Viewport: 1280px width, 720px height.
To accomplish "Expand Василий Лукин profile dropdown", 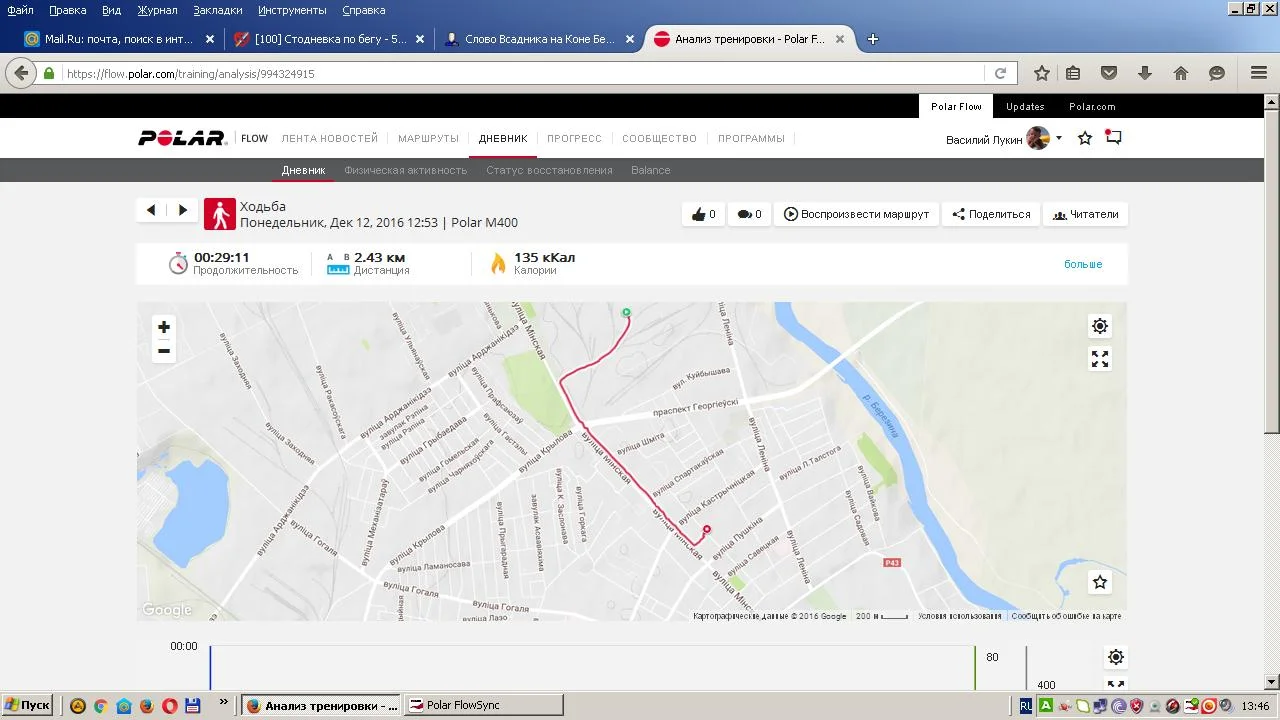I will click(1059, 139).
